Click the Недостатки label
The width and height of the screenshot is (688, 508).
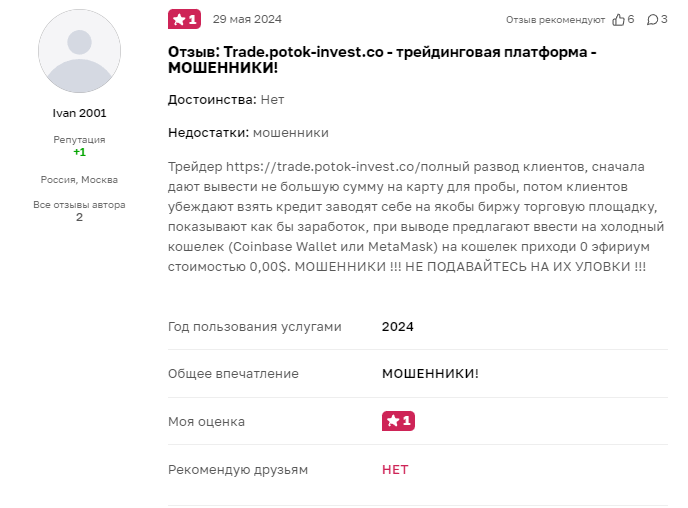tap(208, 132)
